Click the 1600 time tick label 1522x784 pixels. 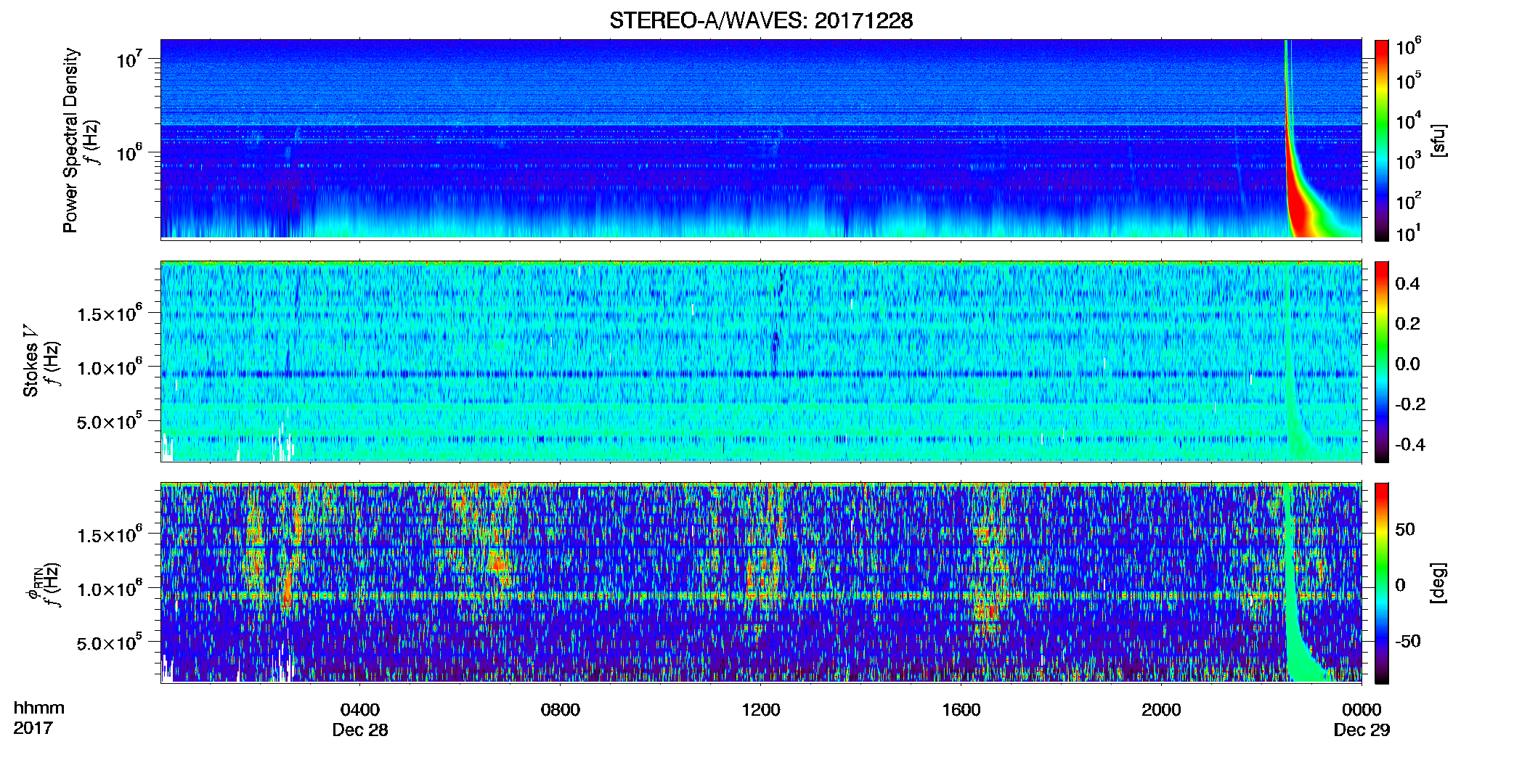961,710
